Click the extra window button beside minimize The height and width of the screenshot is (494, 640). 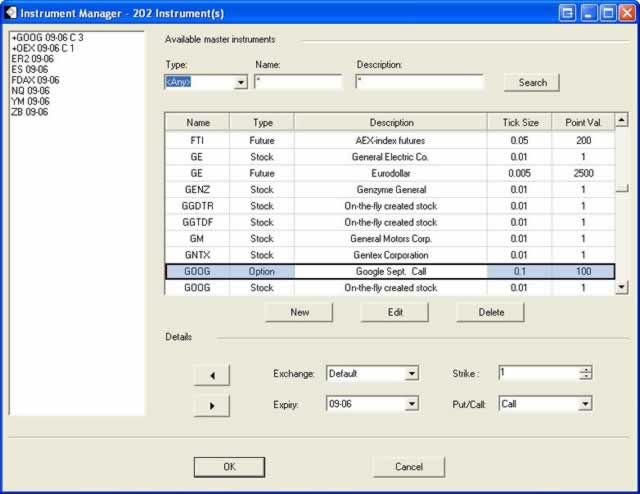click(567, 13)
